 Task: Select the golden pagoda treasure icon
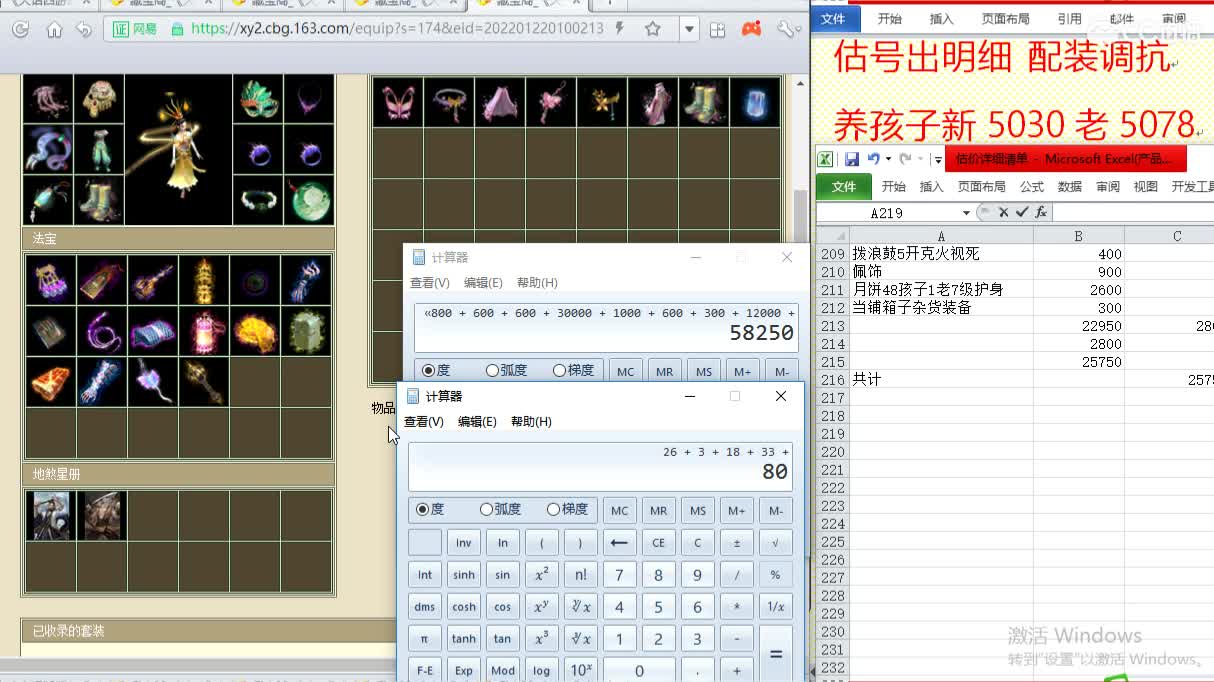coord(204,280)
